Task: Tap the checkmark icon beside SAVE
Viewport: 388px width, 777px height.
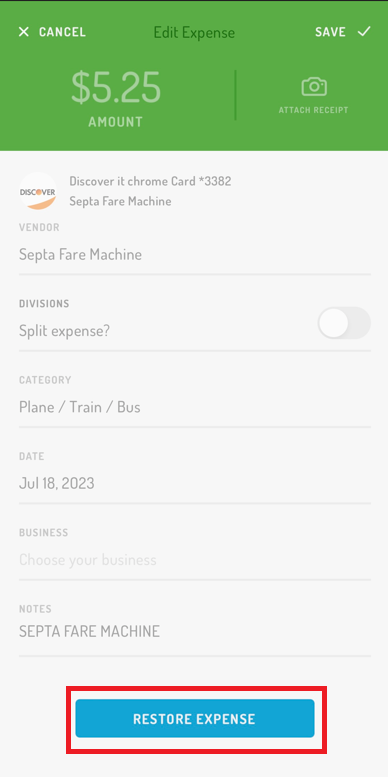Action: click(x=364, y=32)
